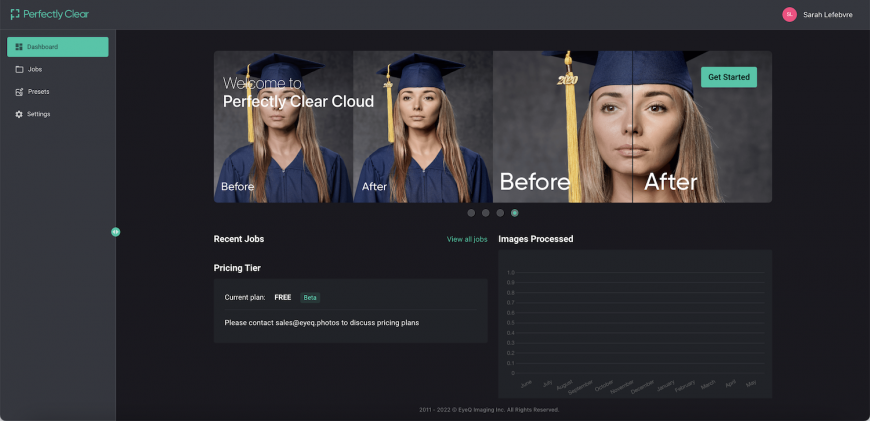Open the Jobs menu item
This screenshot has height=421, width=870.
[x=58, y=69]
